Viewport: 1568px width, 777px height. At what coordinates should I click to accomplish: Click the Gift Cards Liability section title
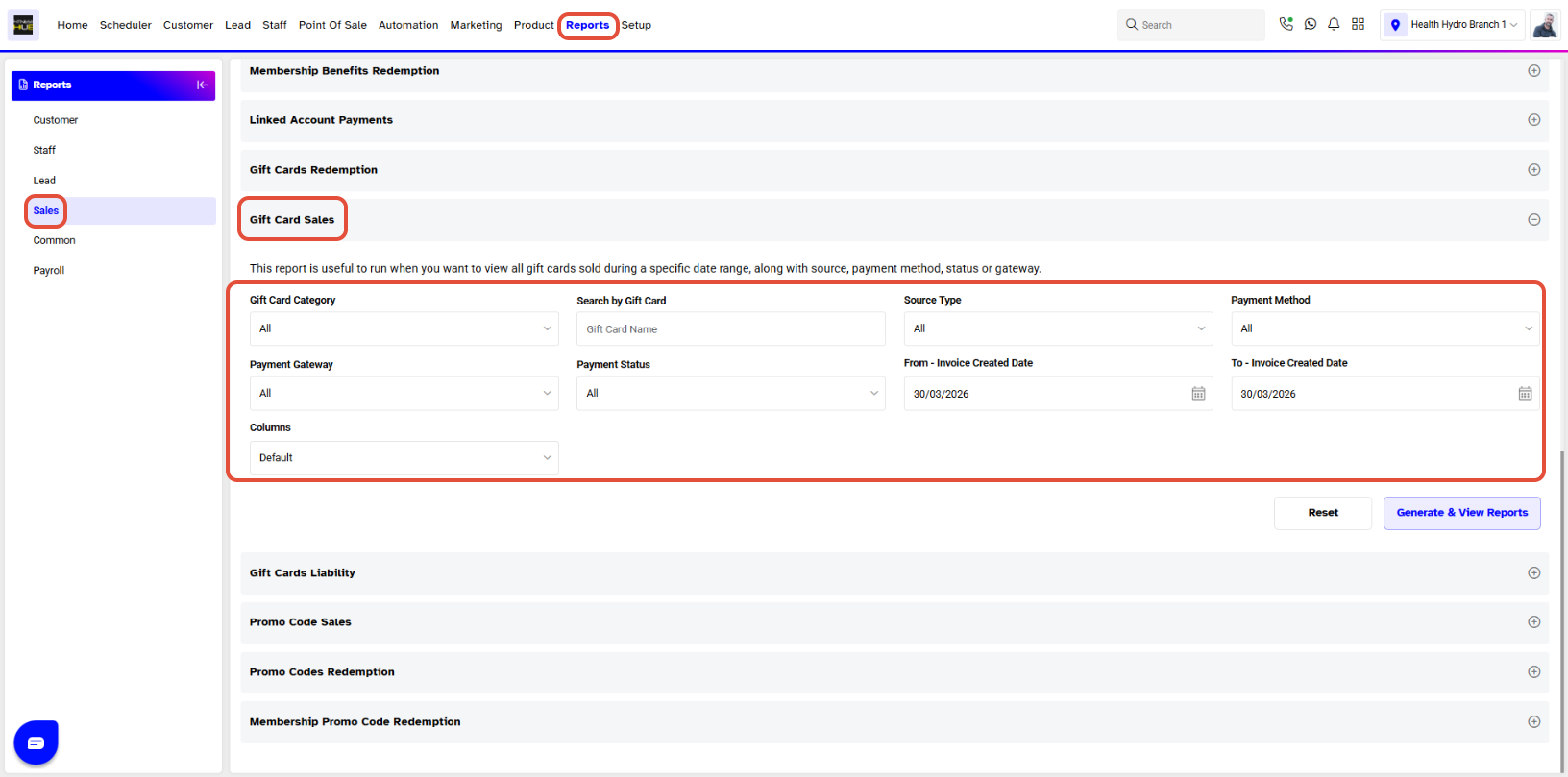(x=303, y=573)
